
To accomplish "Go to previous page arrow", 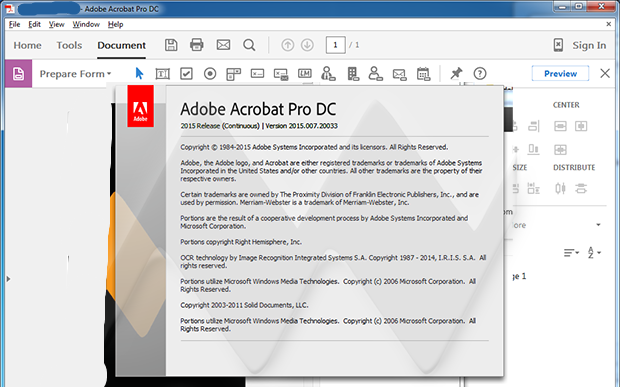I will (287, 45).
